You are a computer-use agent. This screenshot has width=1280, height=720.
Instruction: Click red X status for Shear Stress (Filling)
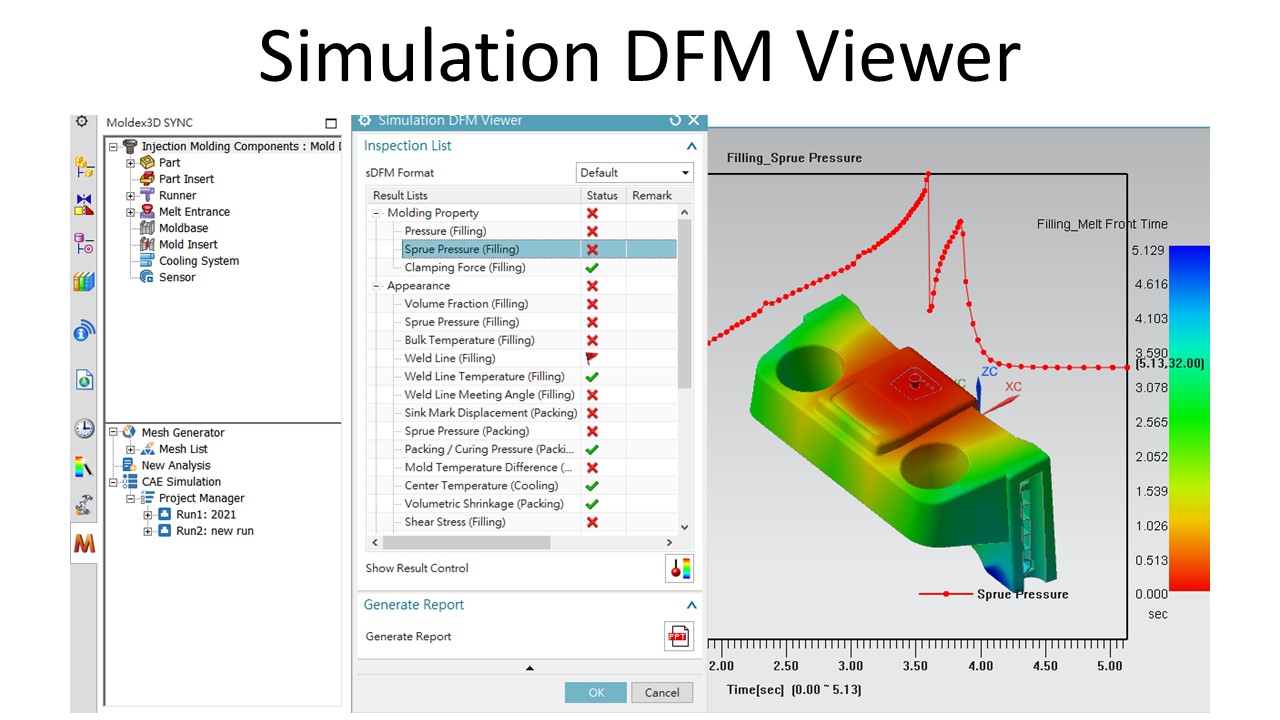592,522
